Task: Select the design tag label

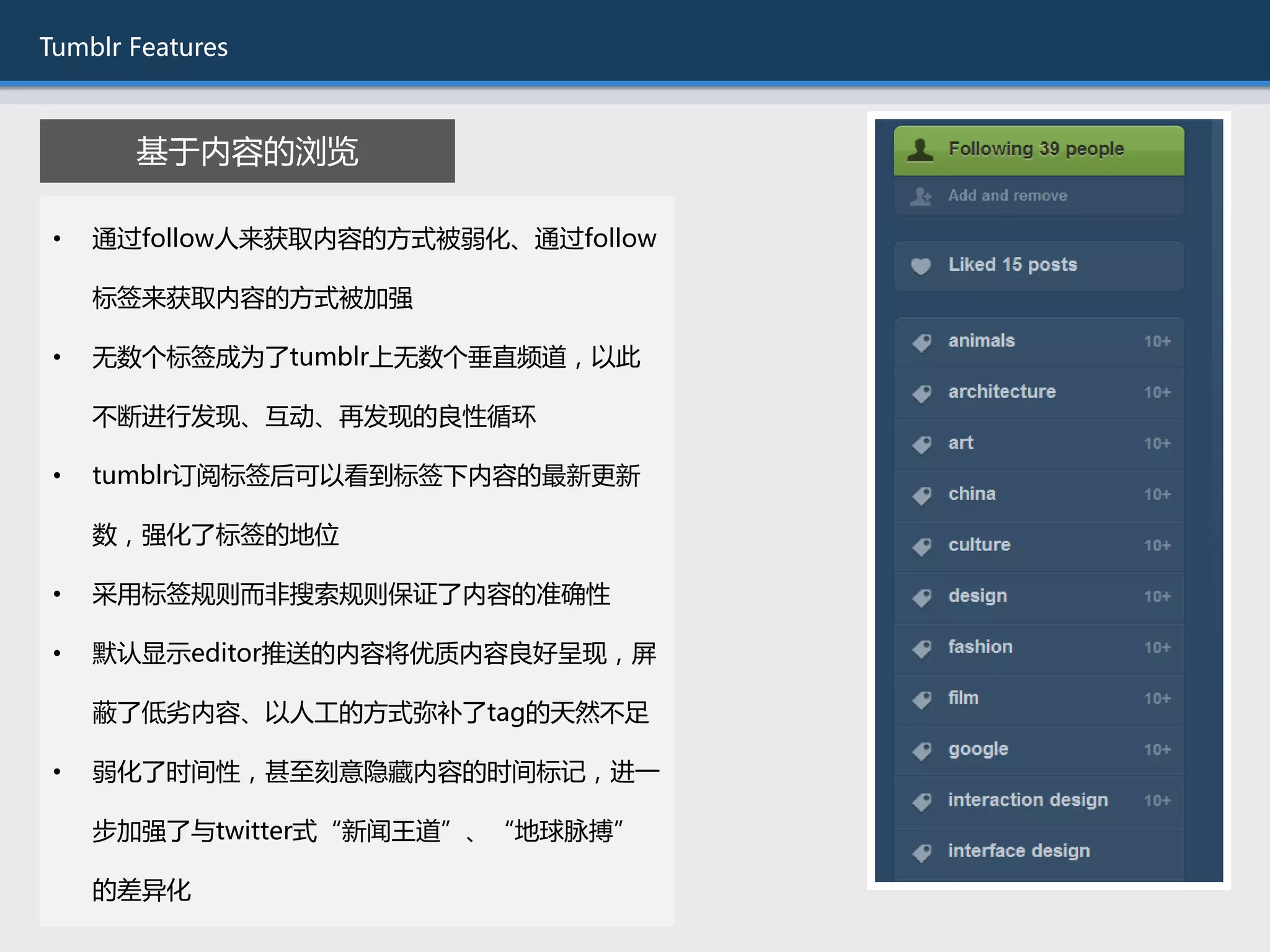Action: [977, 596]
